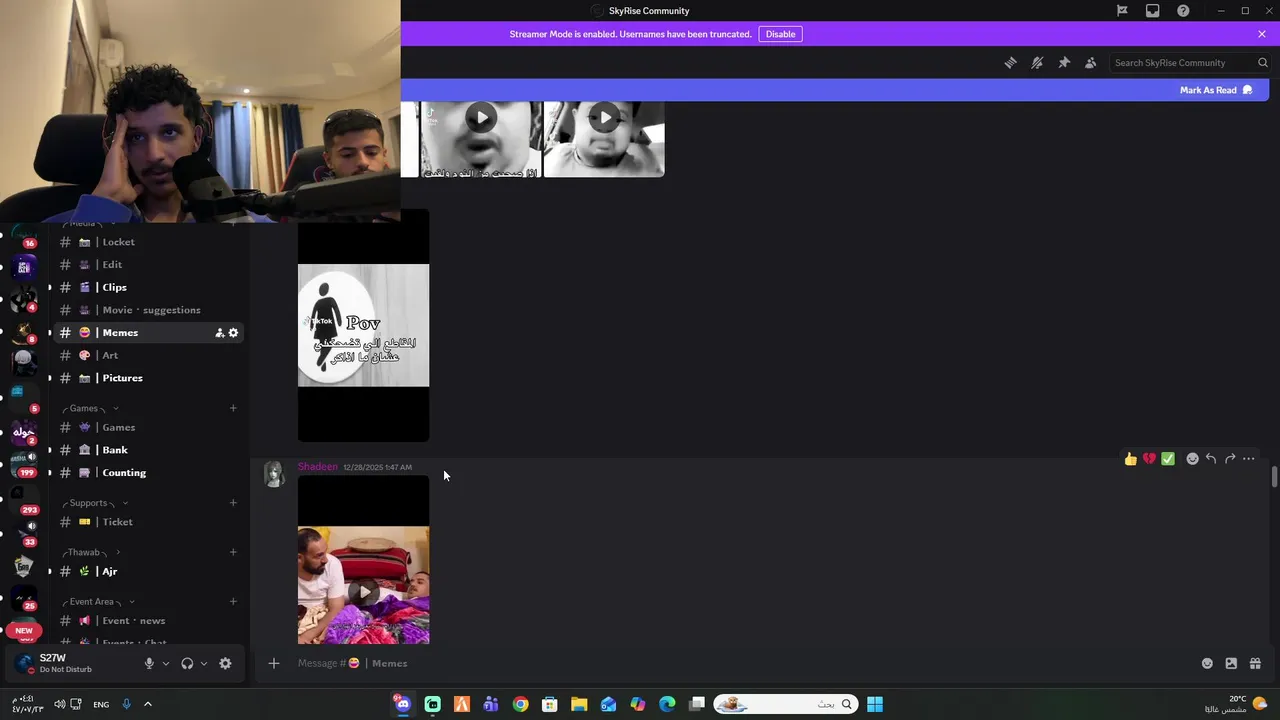Image resolution: width=1280 pixels, height=720 pixels.
Task: Open more options on message
Action: [1249, 459]
